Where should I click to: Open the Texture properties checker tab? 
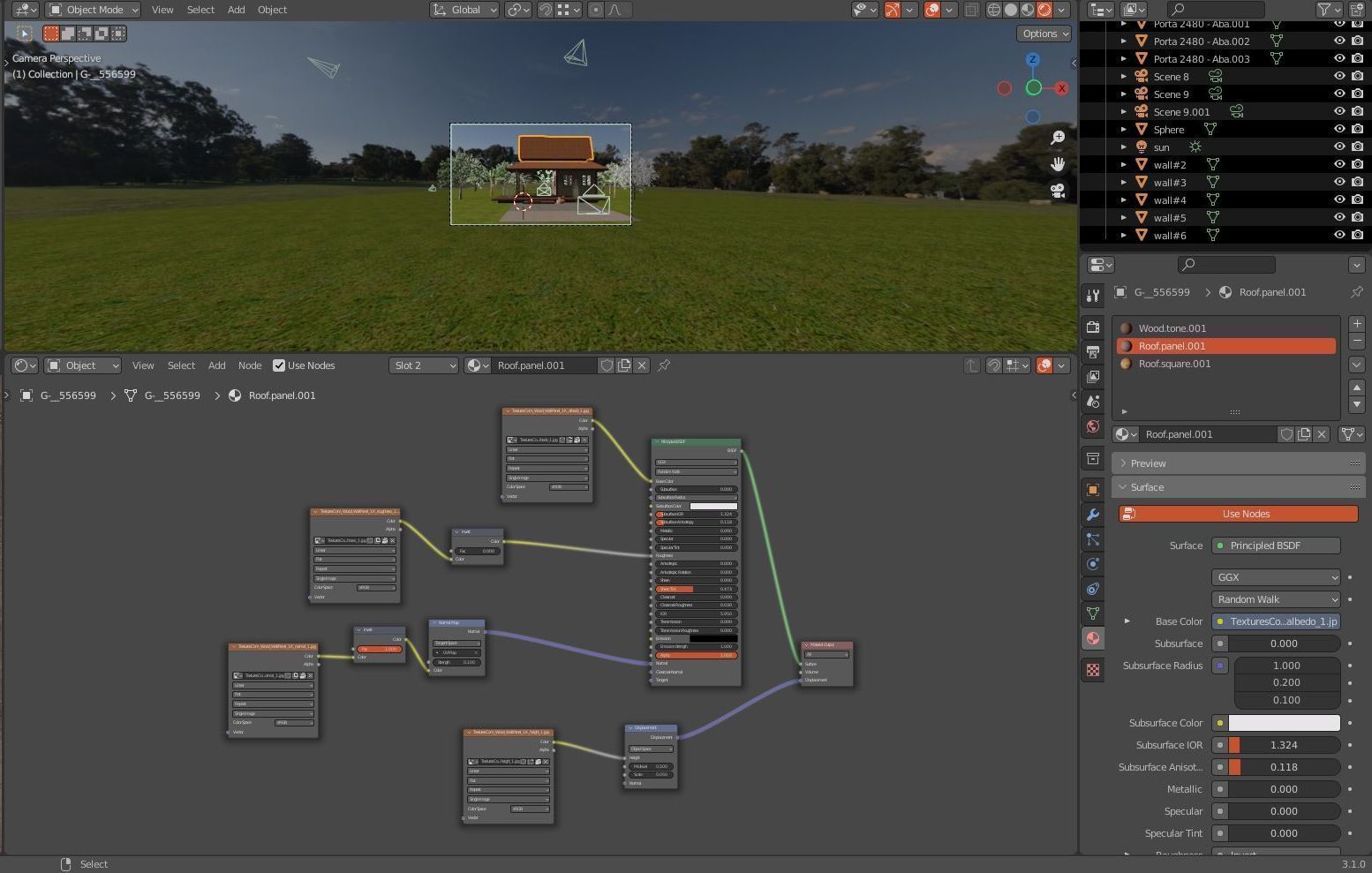click(1093, 670)
